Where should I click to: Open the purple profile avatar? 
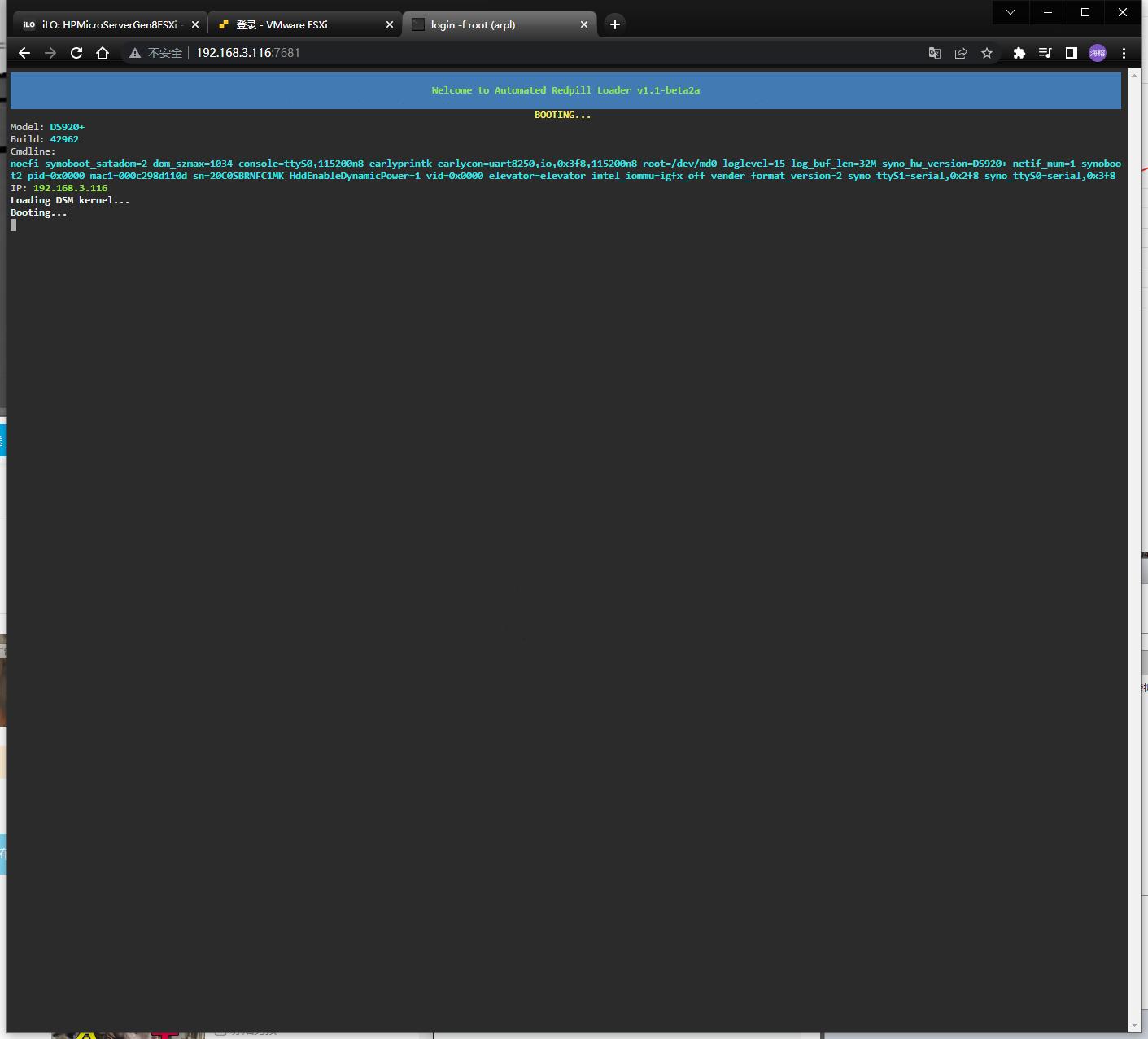1098,53
